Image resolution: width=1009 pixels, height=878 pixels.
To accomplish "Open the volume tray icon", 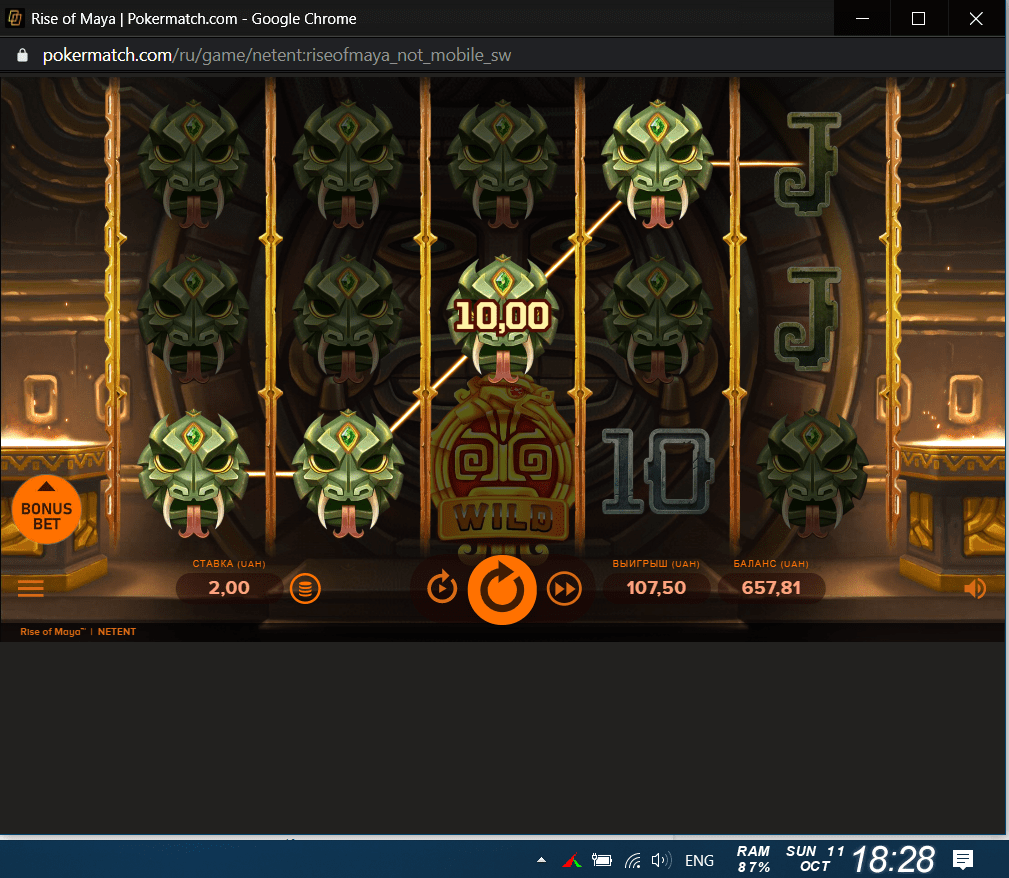I will coord(661,860).
